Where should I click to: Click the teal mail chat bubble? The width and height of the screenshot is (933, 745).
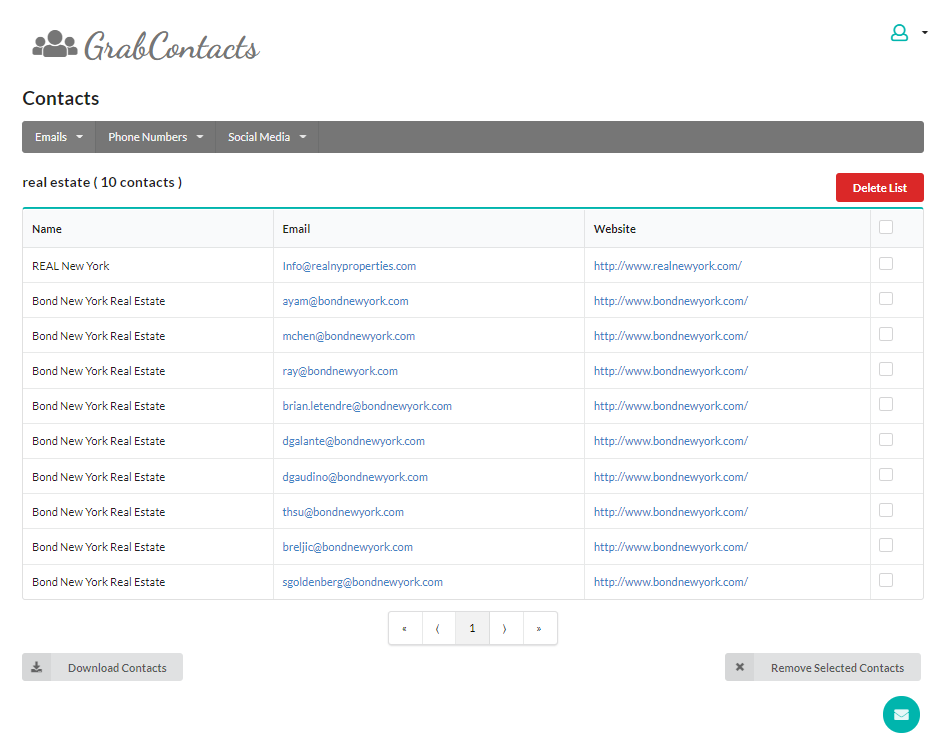[x=901, y=714]
